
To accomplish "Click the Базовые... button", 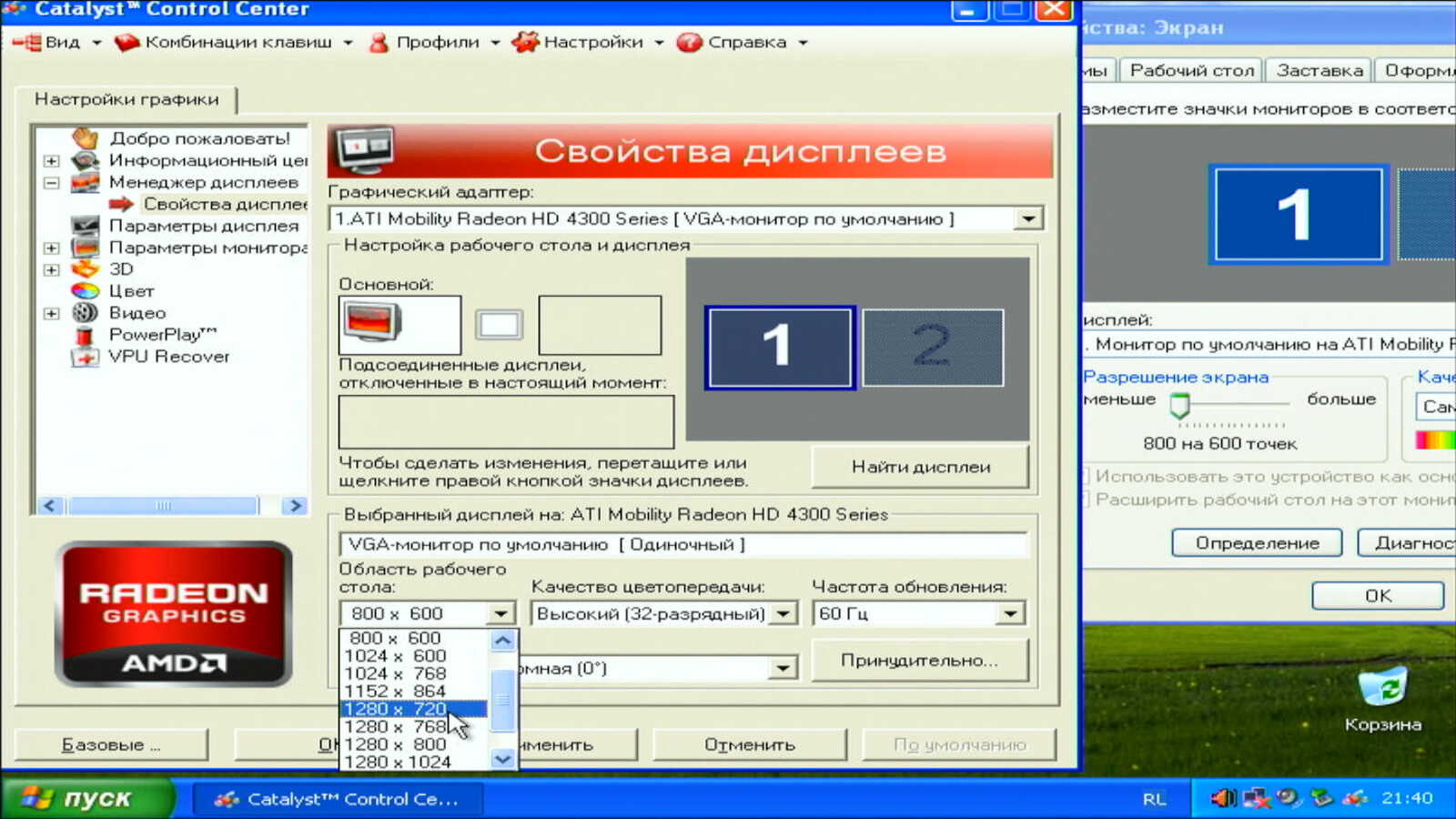I will tap(111, 744).
